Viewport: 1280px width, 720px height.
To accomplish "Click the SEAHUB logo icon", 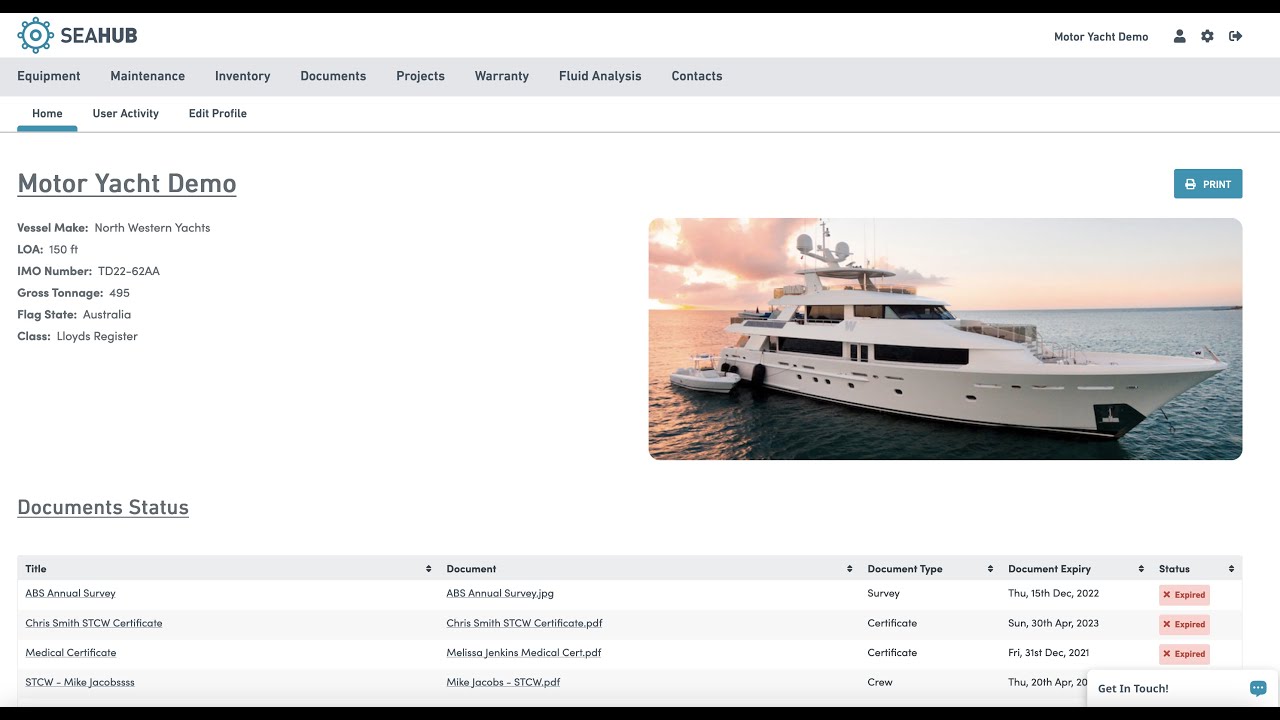I will 35,35.
